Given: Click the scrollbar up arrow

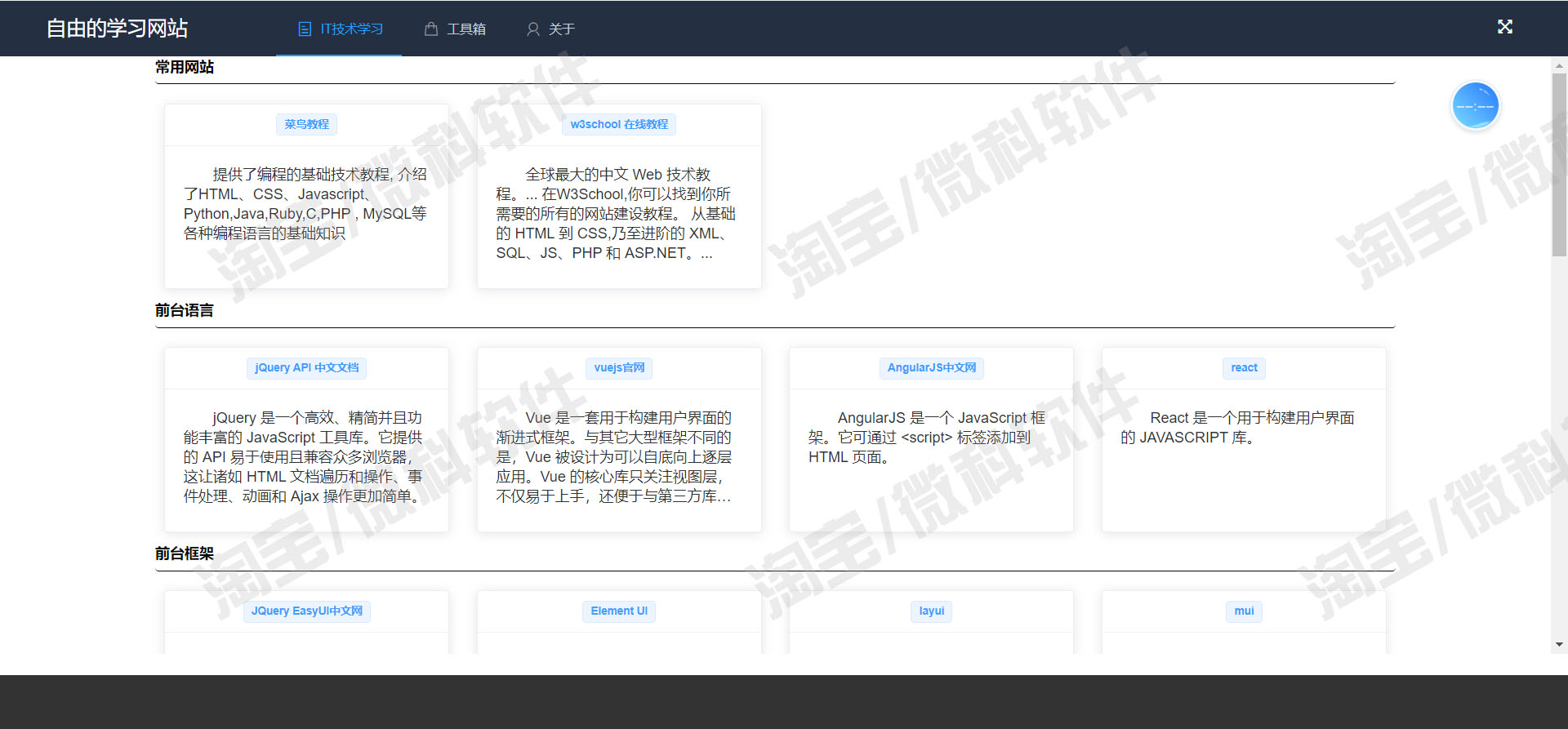Looking at the screenshot, I should 1559,64.
